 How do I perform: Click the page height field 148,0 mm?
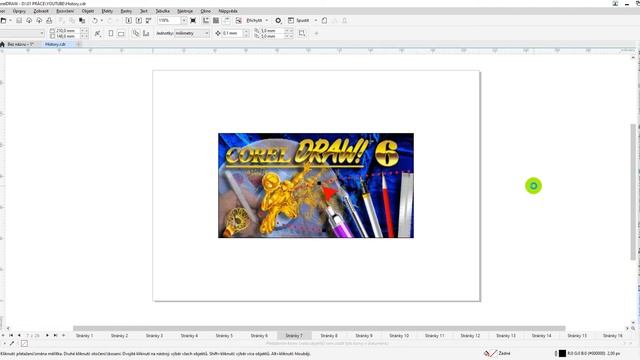pyautogui.click(x=68, y=36)
